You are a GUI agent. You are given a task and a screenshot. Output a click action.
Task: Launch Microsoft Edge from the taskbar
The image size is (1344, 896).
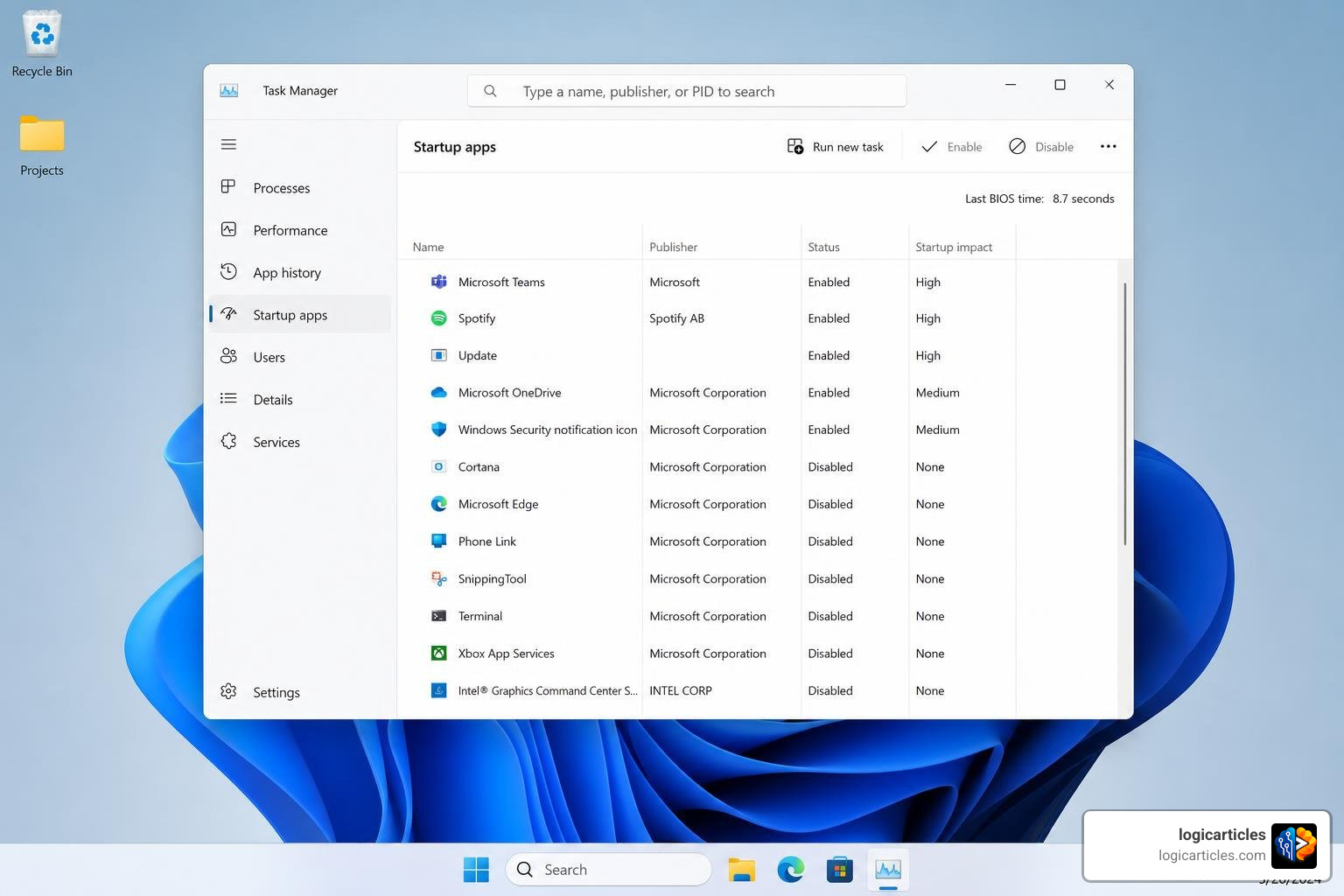[790, 869]
